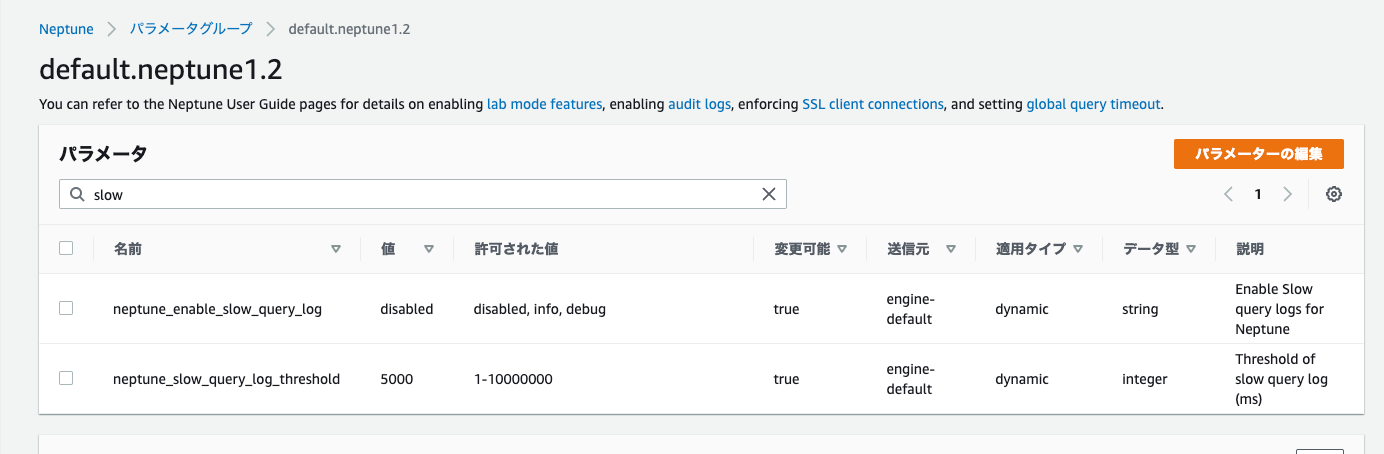Image resolution: width=1384 pixels, height=454 pixels.
Task: Click 'Enable Slow query logs for Neptune' description
Action: [x=1280, y=309]
